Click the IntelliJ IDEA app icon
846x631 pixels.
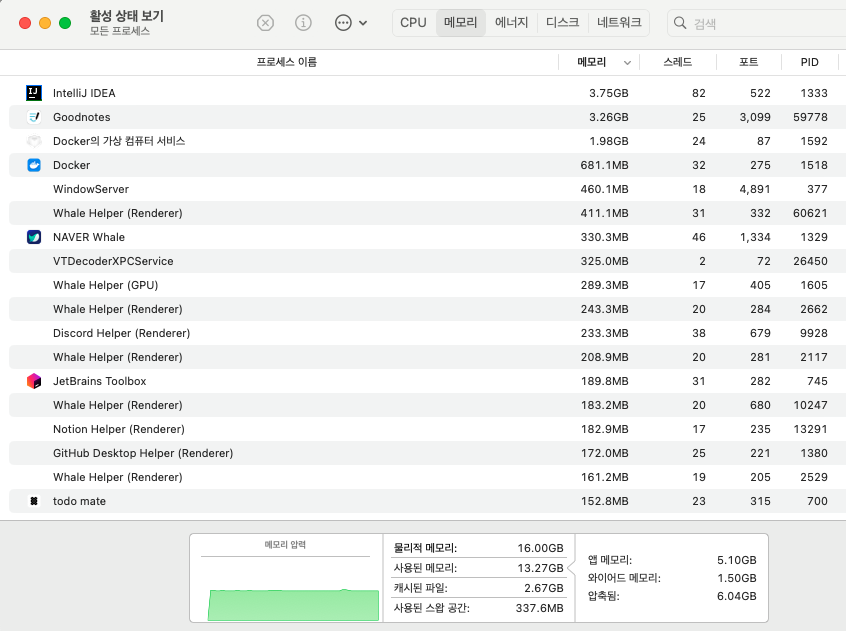(x=34, y=93)
